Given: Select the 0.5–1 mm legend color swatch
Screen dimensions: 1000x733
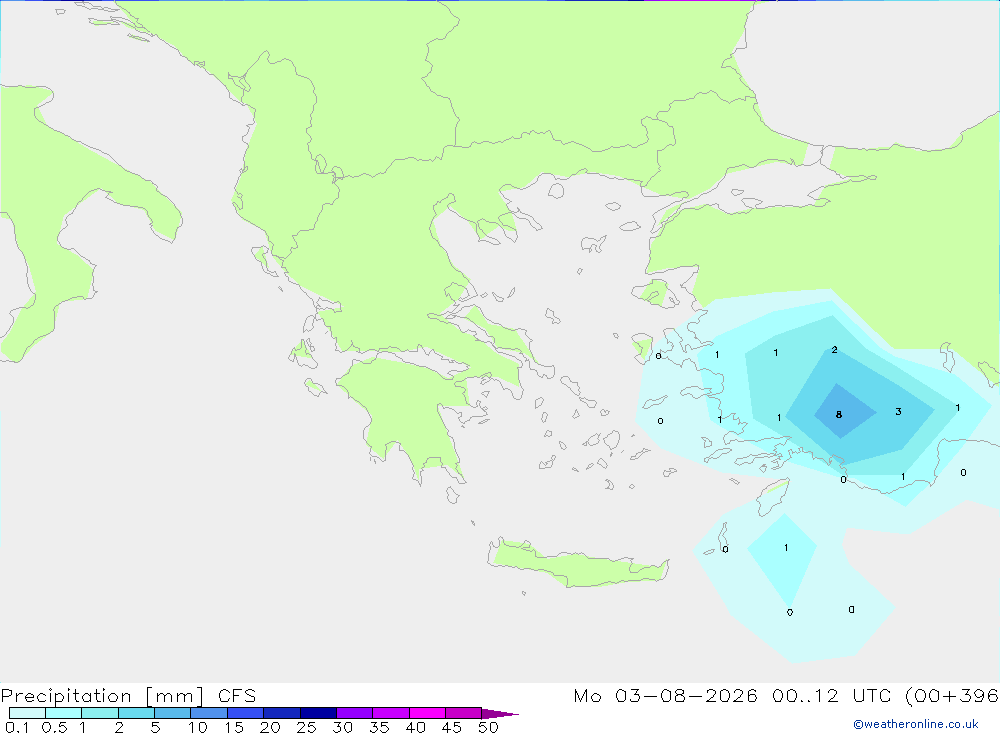Looking at the screenshot, I should click(64, 713).
